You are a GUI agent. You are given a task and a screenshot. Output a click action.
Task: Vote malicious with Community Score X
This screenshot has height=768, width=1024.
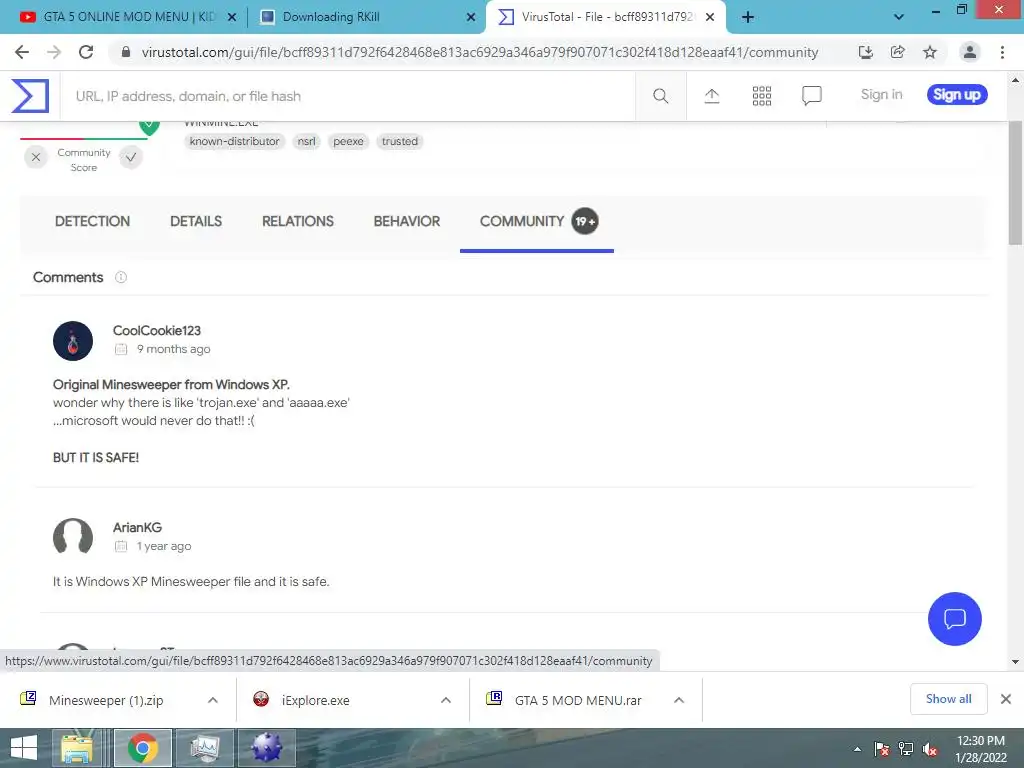click(36, 157)
